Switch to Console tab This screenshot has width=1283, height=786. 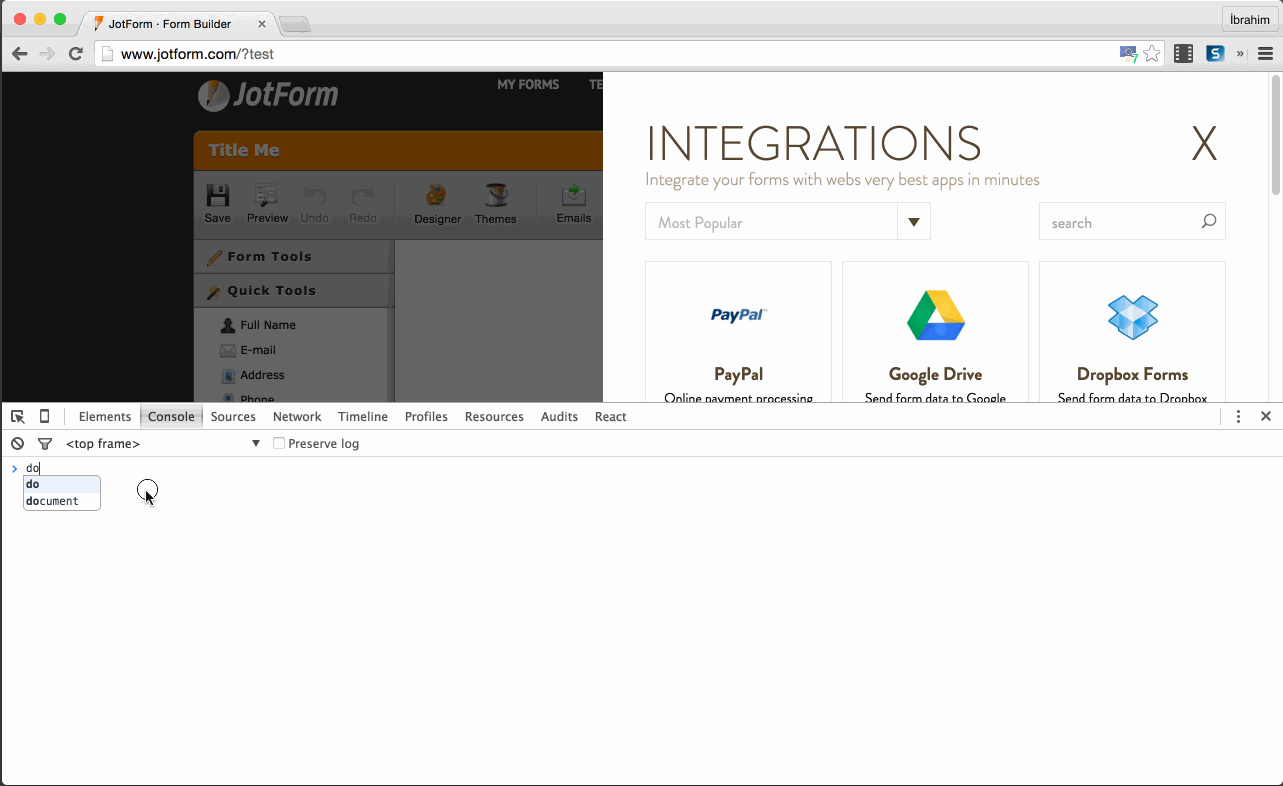(x=171, y=416)
